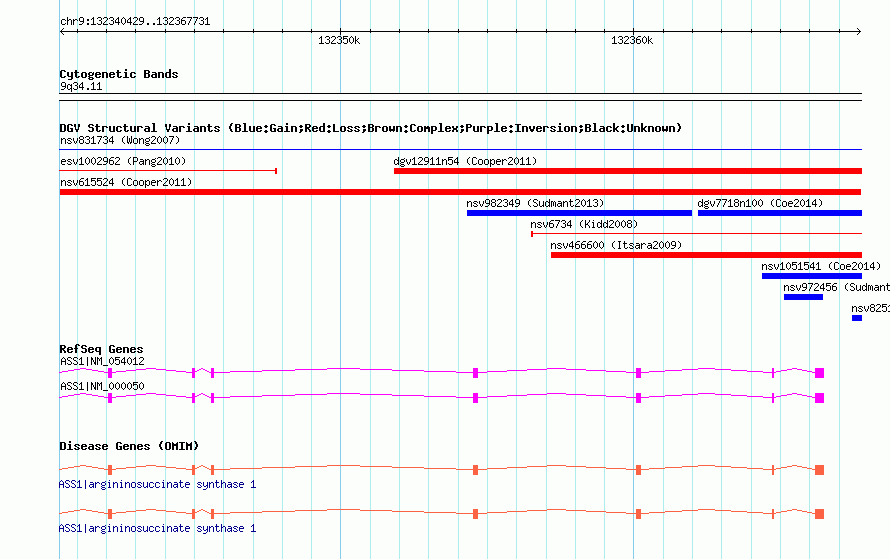
Task: Click the 9q34.11 cytogenetic band bar
Action: tap(460, 97)
